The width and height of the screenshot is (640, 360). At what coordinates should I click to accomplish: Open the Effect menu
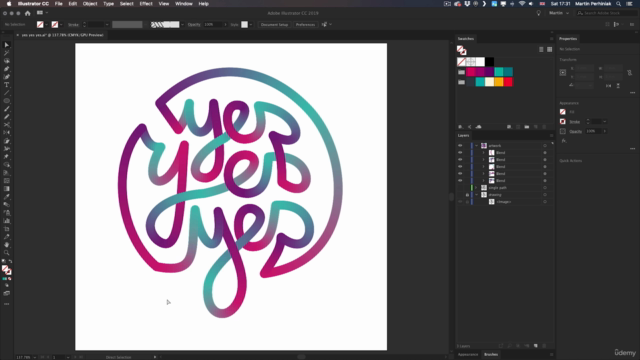click(146, 4)
